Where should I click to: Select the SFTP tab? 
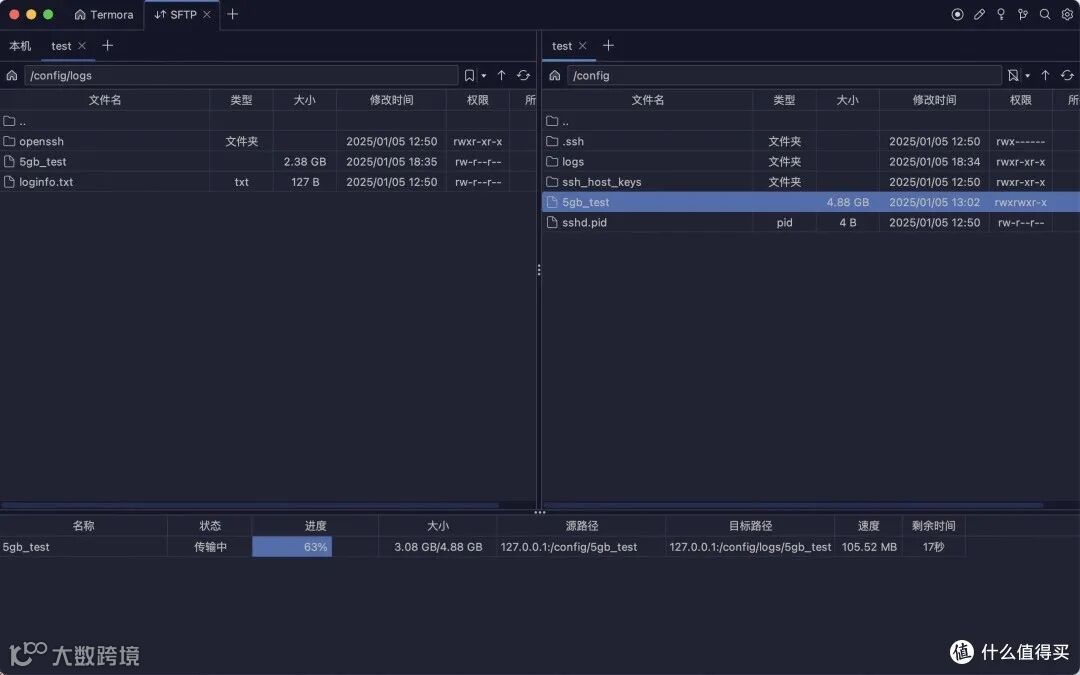(175, 14)
